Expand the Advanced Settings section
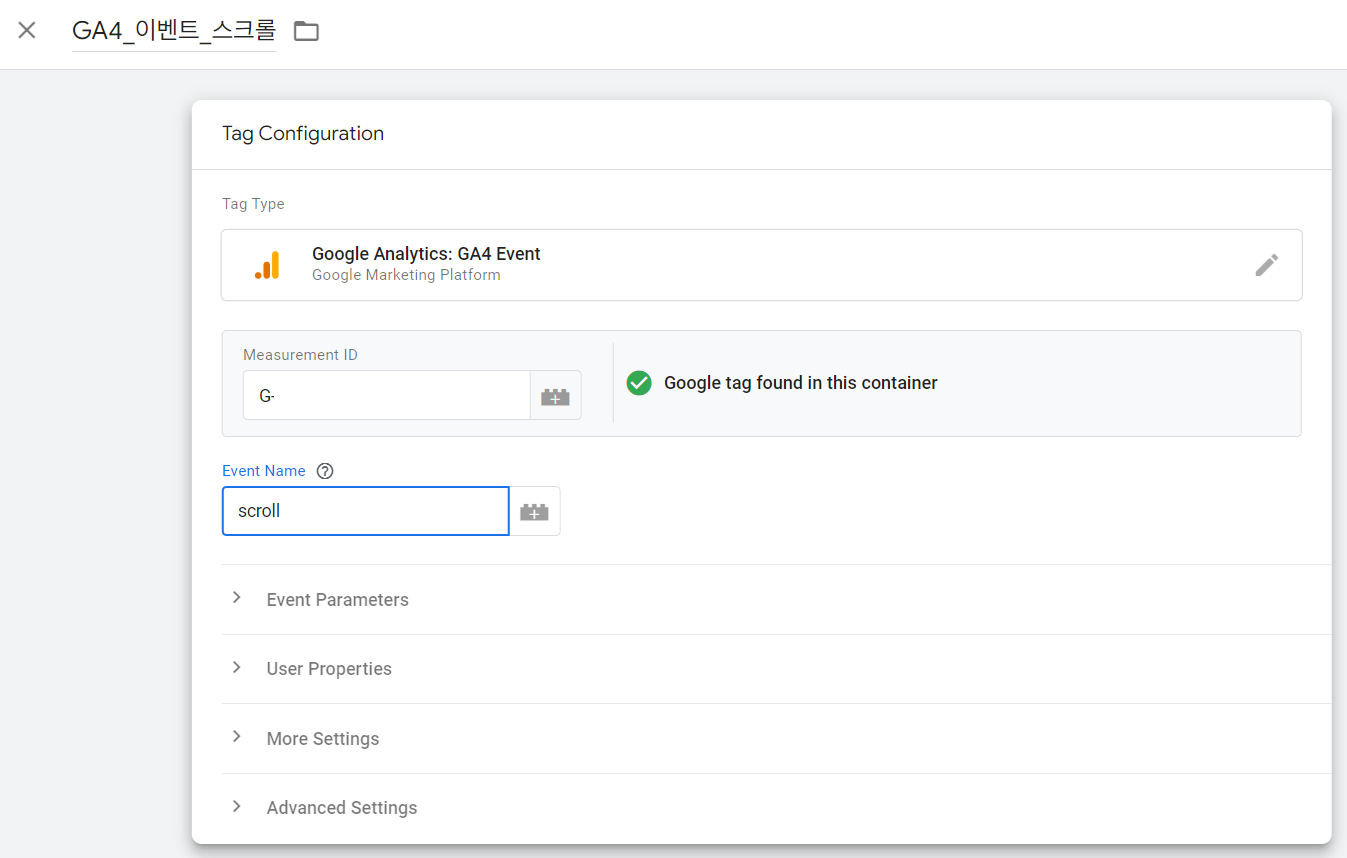The image size is (1347, 858). pos(776,808)
